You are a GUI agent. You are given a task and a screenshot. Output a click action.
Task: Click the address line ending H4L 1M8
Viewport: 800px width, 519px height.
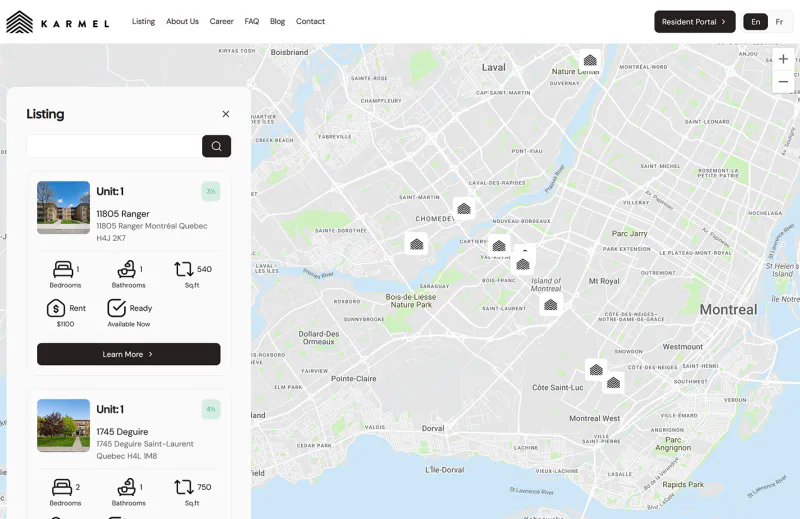tap(145, 450)
